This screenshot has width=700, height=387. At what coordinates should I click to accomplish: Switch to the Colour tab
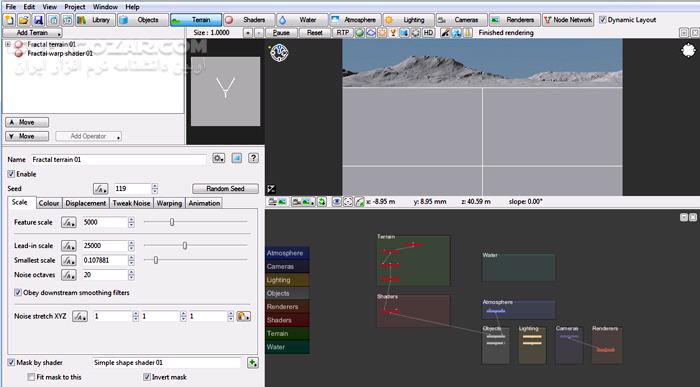click(x=49, y=203)
